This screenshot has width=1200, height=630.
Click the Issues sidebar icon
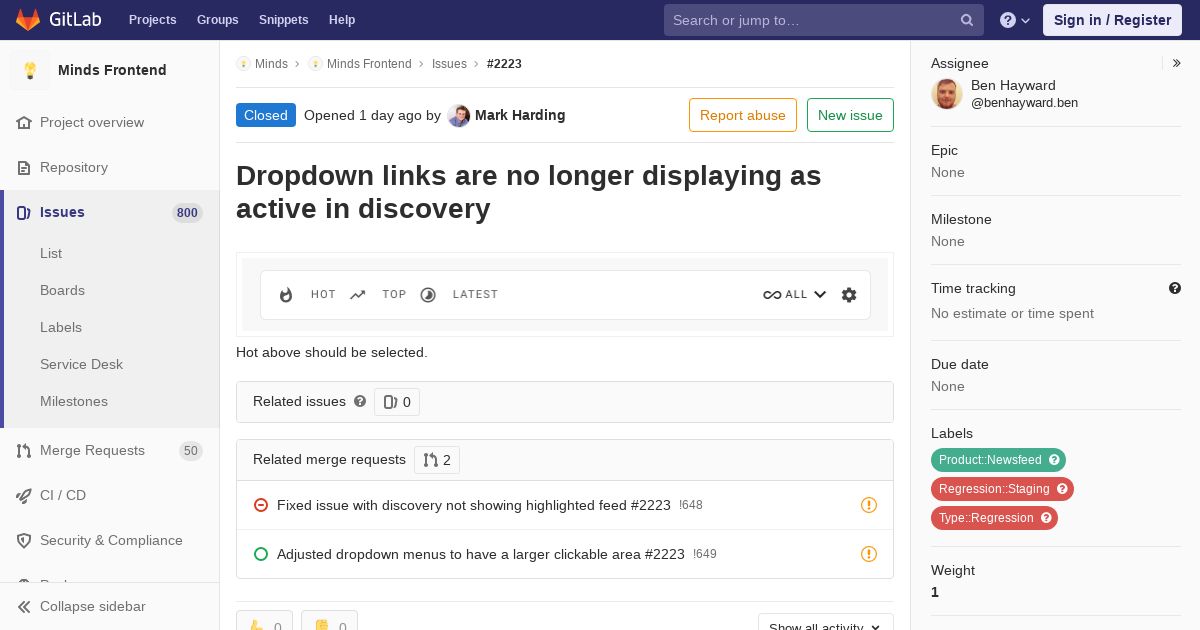pos(24,213)
